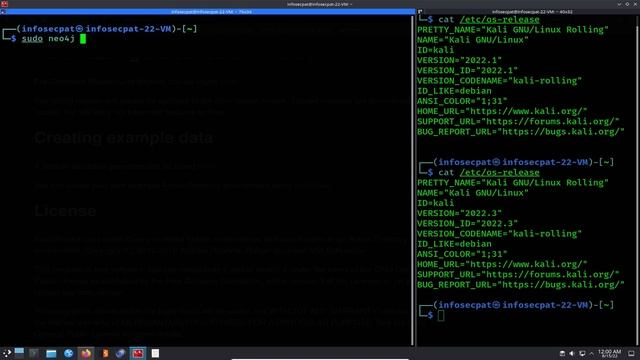Open the white document text editor icon
Screen dimensions: 640x360
click(x=155, y=353)
